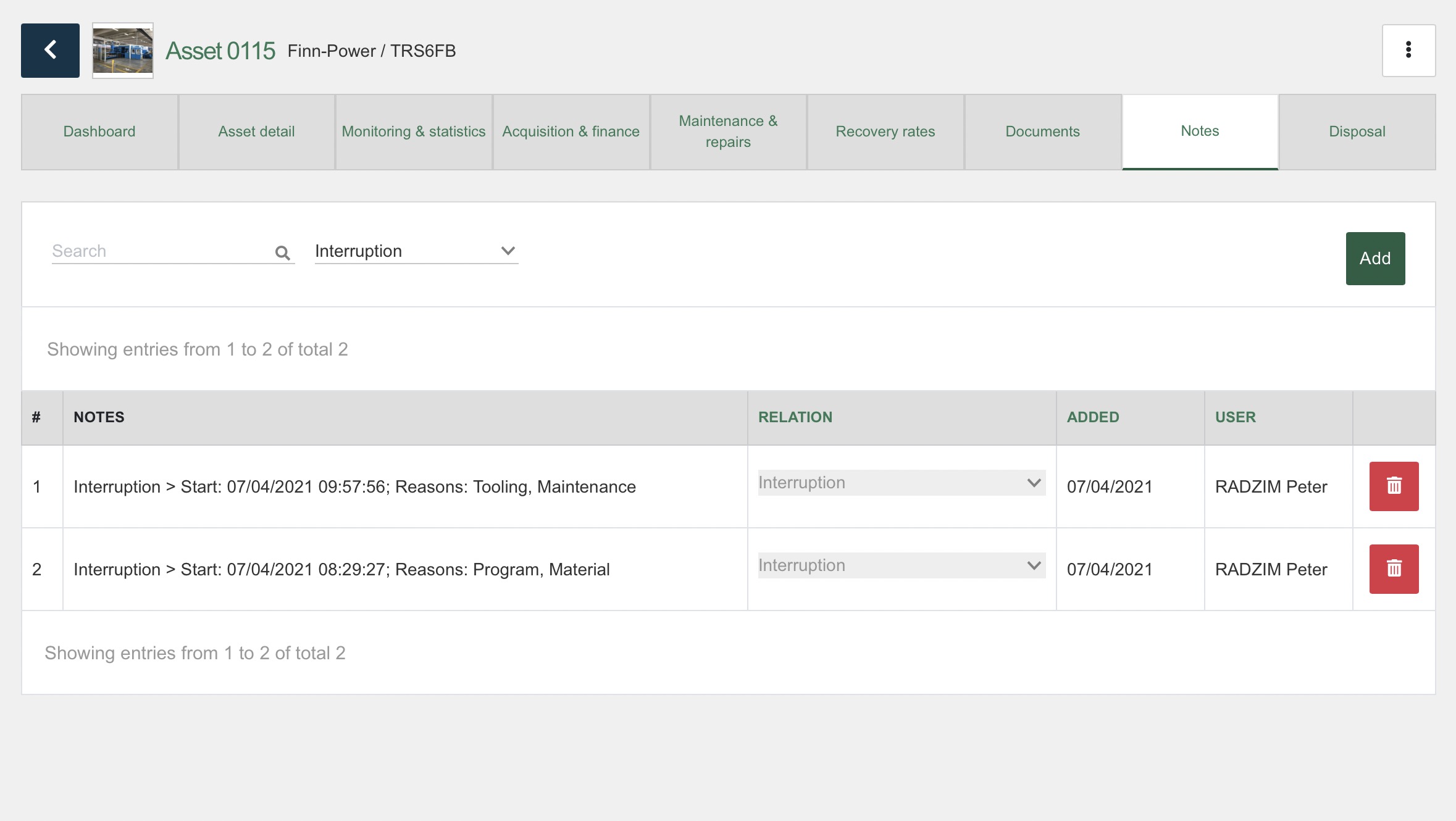This screenshot has width=1456, height=821.
Task: Click the RELATION column header
Action: (795, 417)
